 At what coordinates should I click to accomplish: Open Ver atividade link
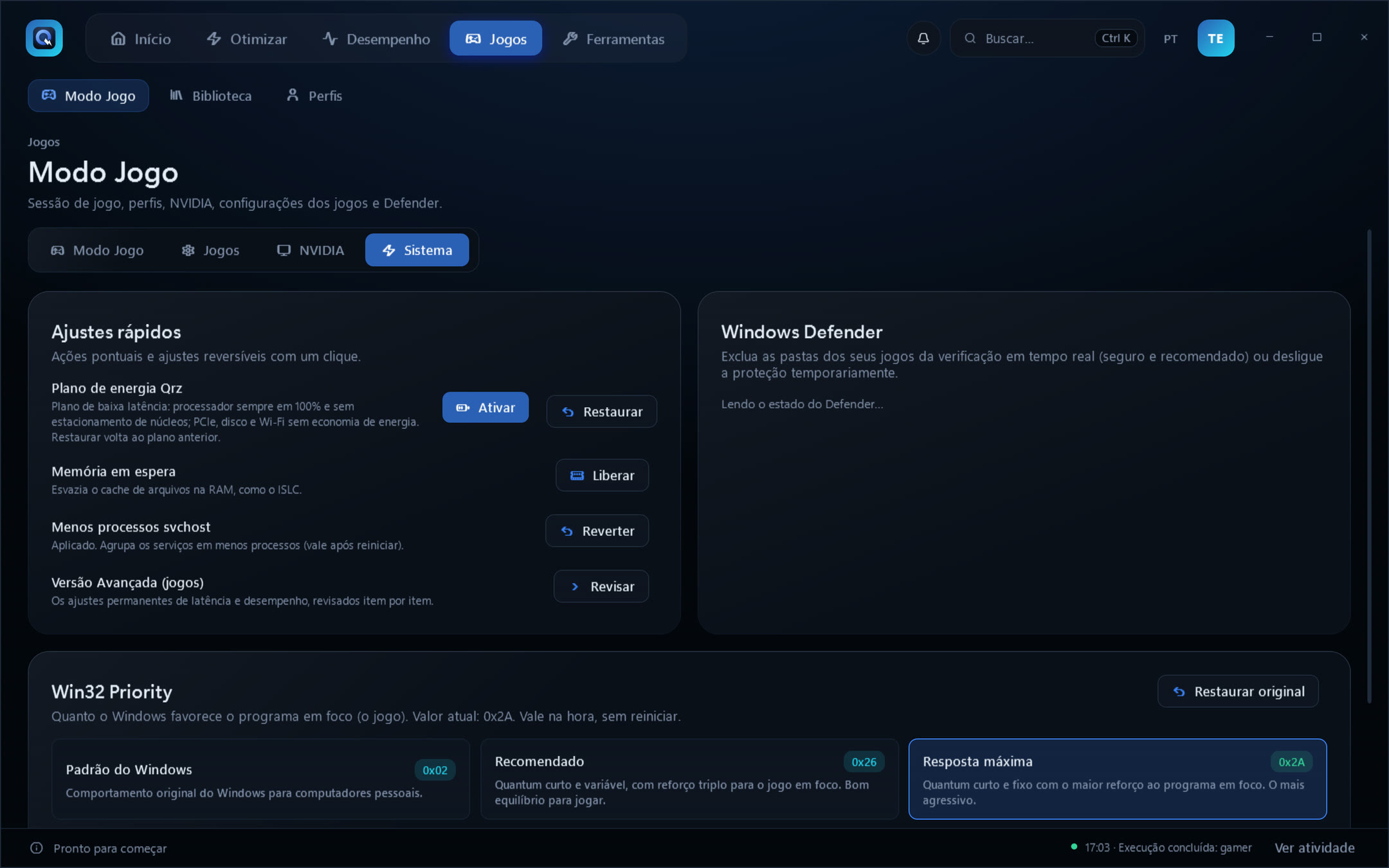(1314, 848)
